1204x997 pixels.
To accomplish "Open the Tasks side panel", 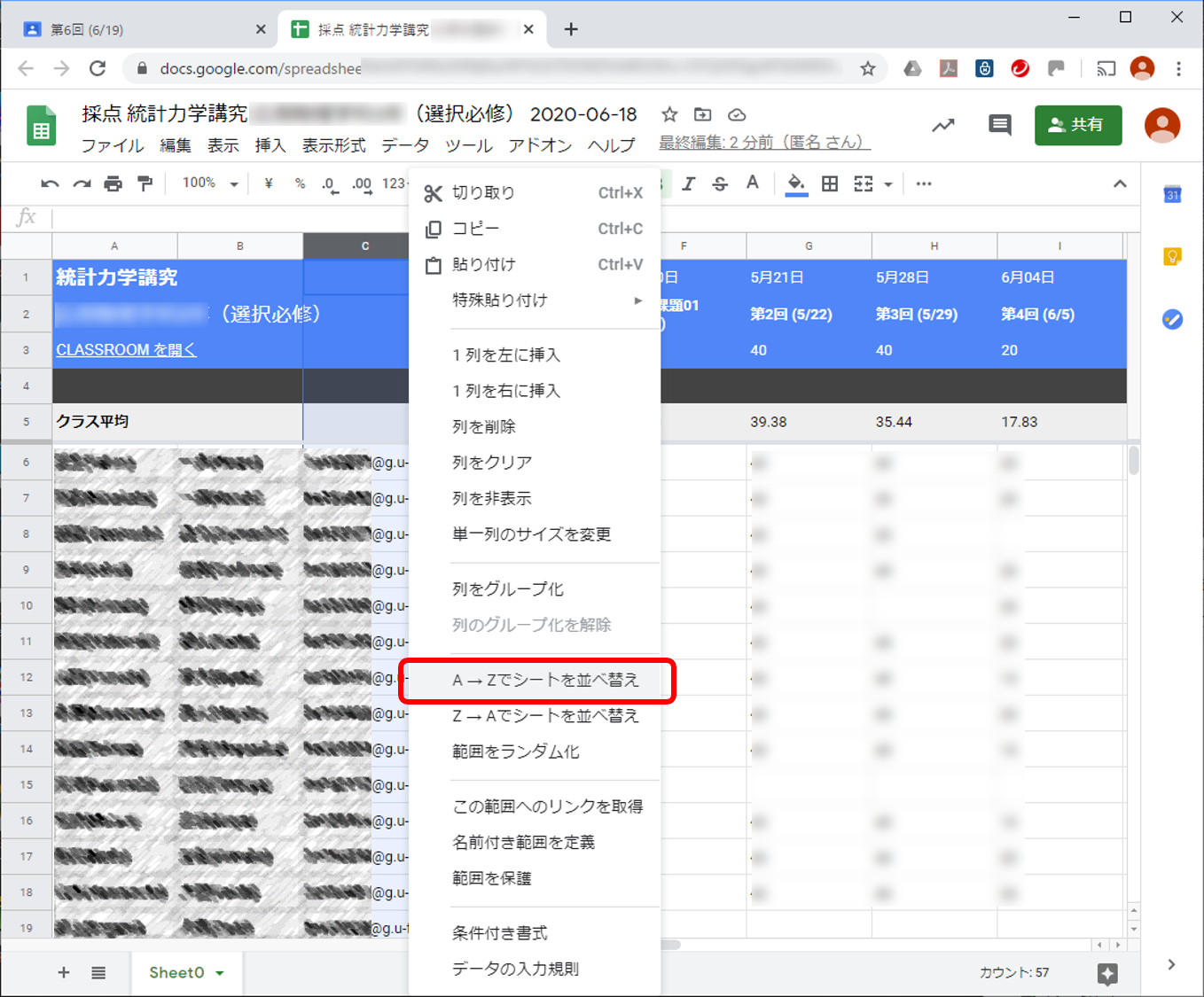I will [1172, 319].
